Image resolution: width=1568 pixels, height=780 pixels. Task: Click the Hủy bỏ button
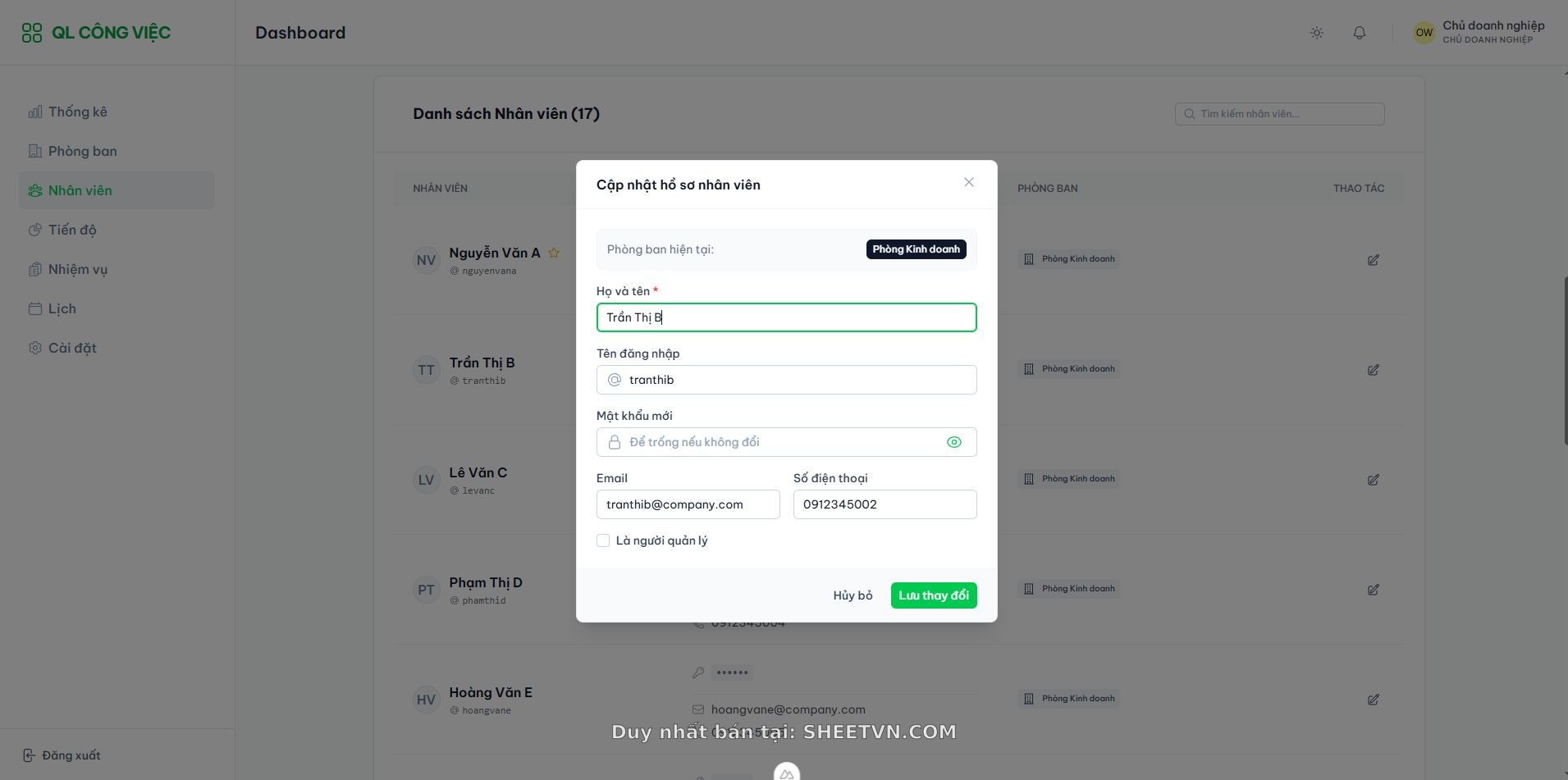pyautogui.click(x=853, y=595)
